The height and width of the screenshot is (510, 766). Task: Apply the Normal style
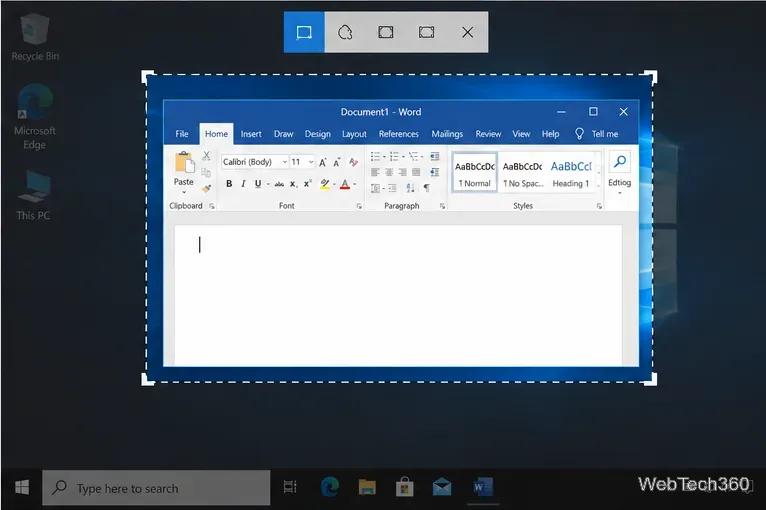coord(475,172)
